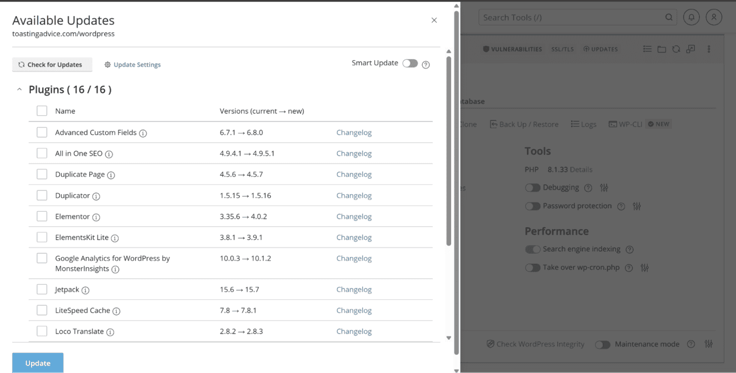Open Changelog for LiteSpeed Cache
This screenshot has height=373, width=736.
click(354, 310)
